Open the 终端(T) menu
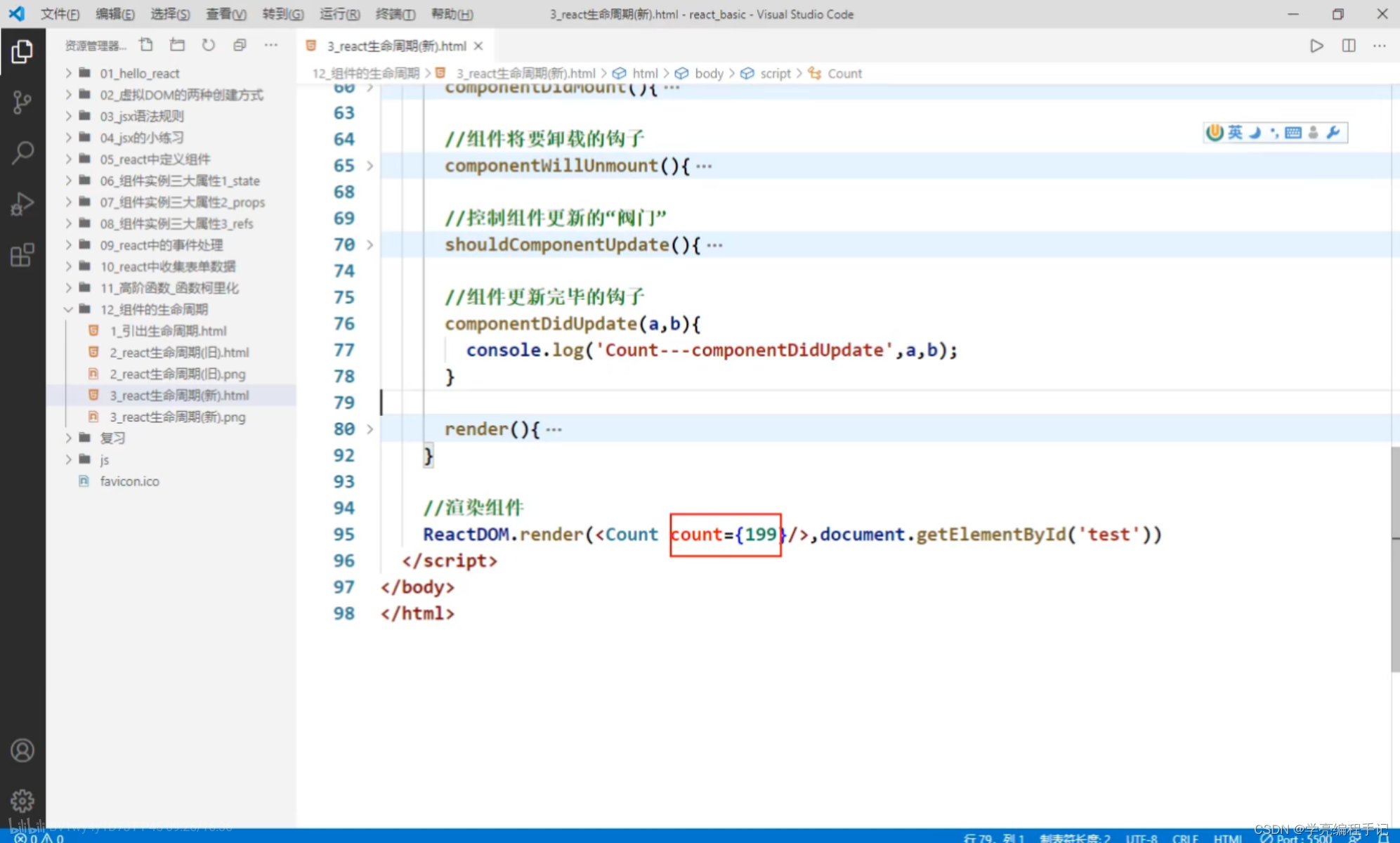 (395, 14)
